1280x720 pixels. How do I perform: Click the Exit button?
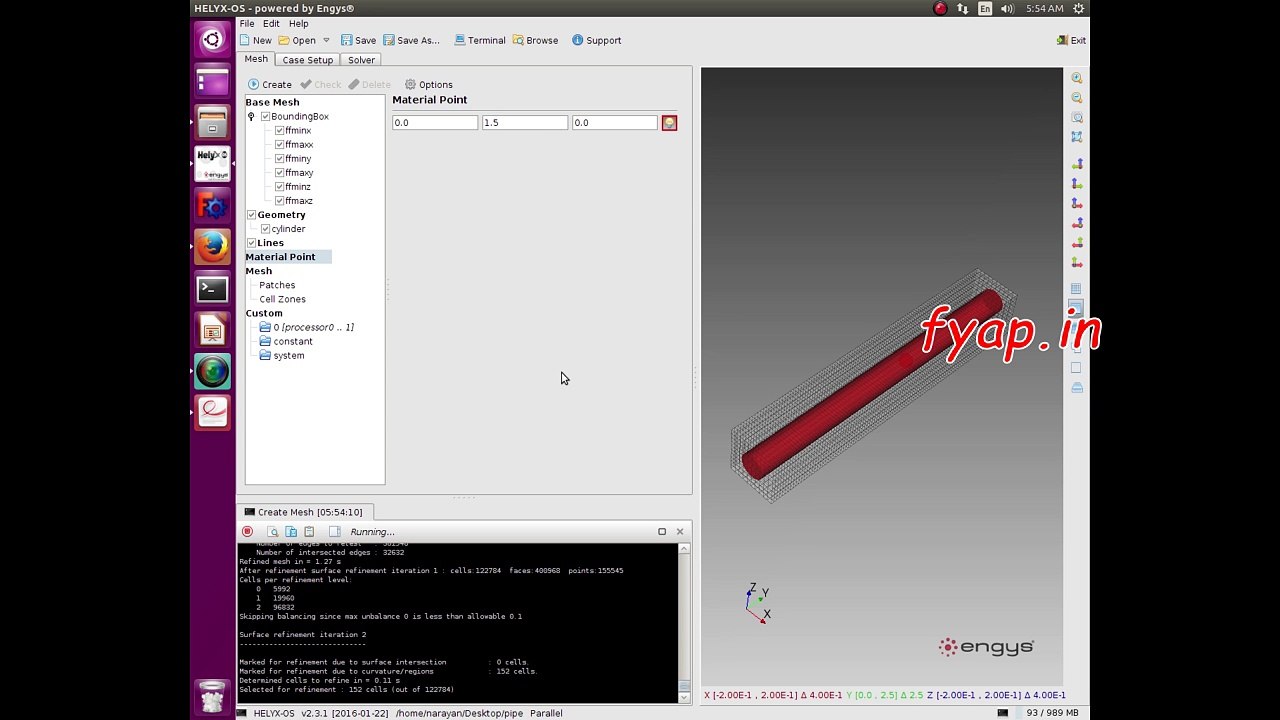pos(1071,41)
